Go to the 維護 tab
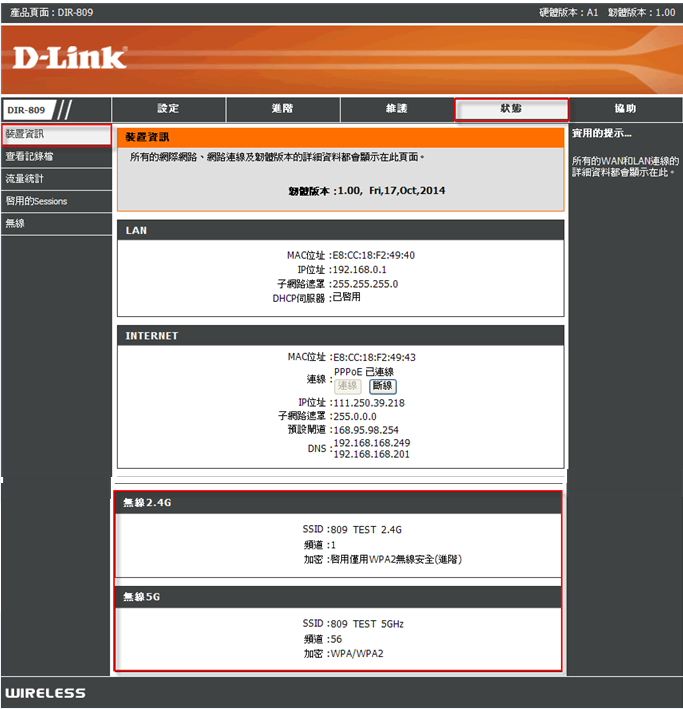 coord(396,109)
